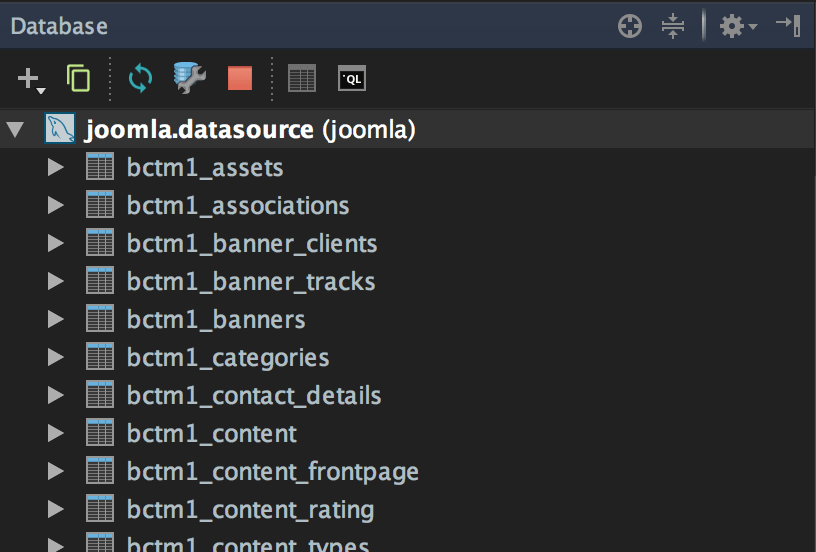Hide the Database panel with arrow icon
816x552 pixels.
788,25
